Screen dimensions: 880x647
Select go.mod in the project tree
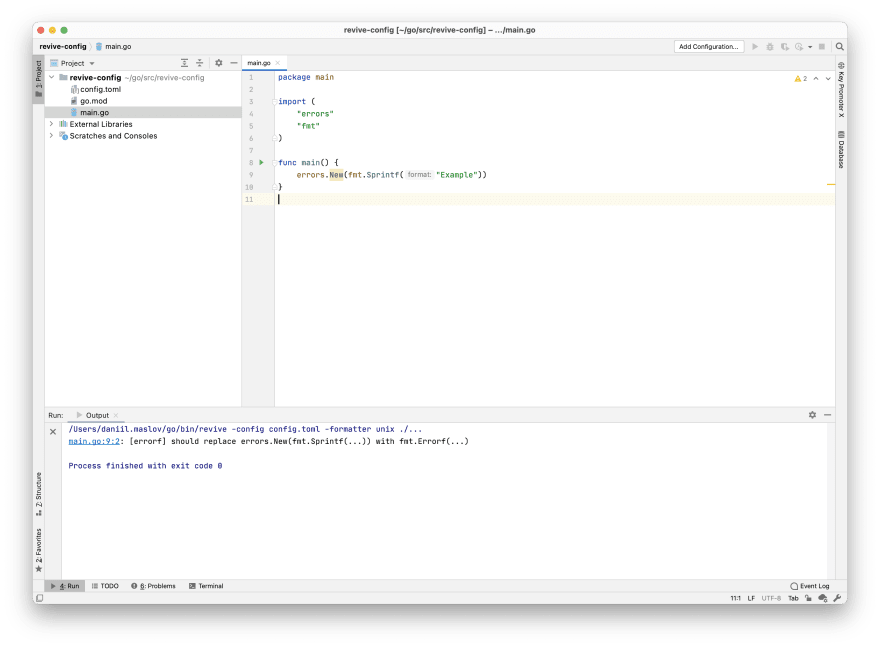point(93,101)
